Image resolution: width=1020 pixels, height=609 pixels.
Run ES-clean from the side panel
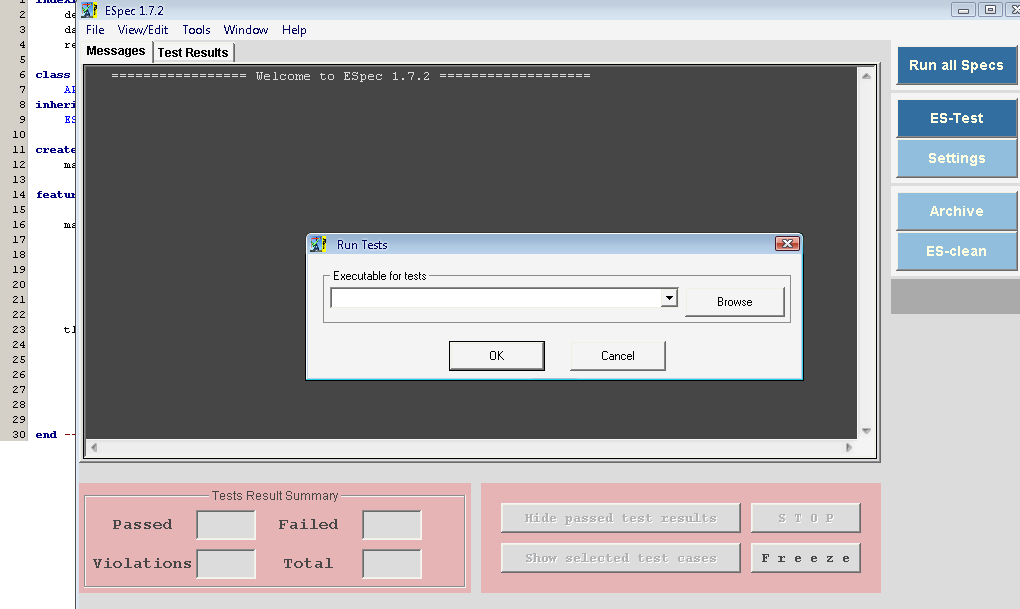[956, 251]
